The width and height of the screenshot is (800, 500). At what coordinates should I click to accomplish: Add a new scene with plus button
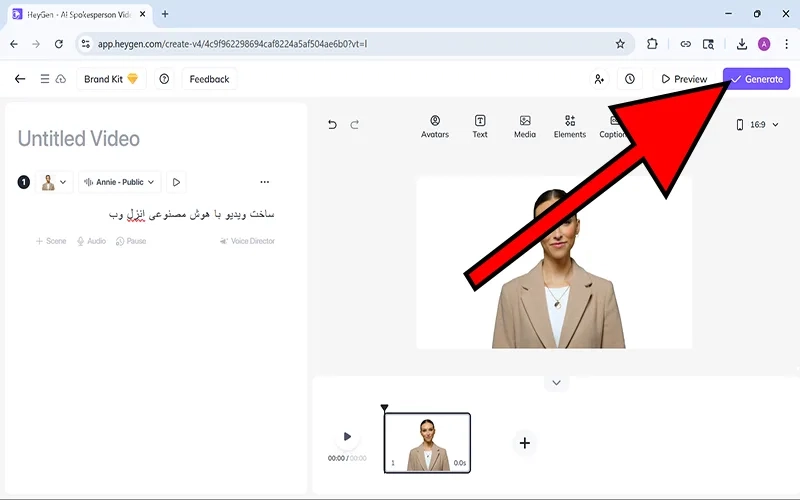(x=524, y=443)
